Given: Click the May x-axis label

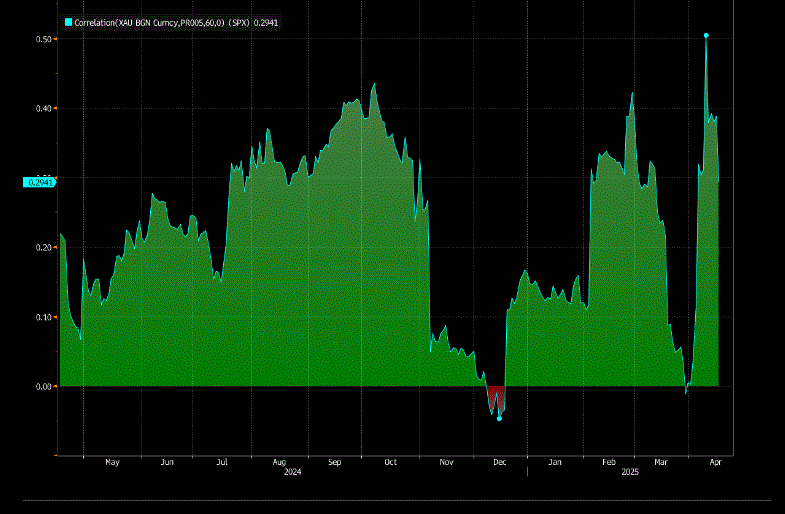Looking at the screenshot, I should click(x=112, y=462).
